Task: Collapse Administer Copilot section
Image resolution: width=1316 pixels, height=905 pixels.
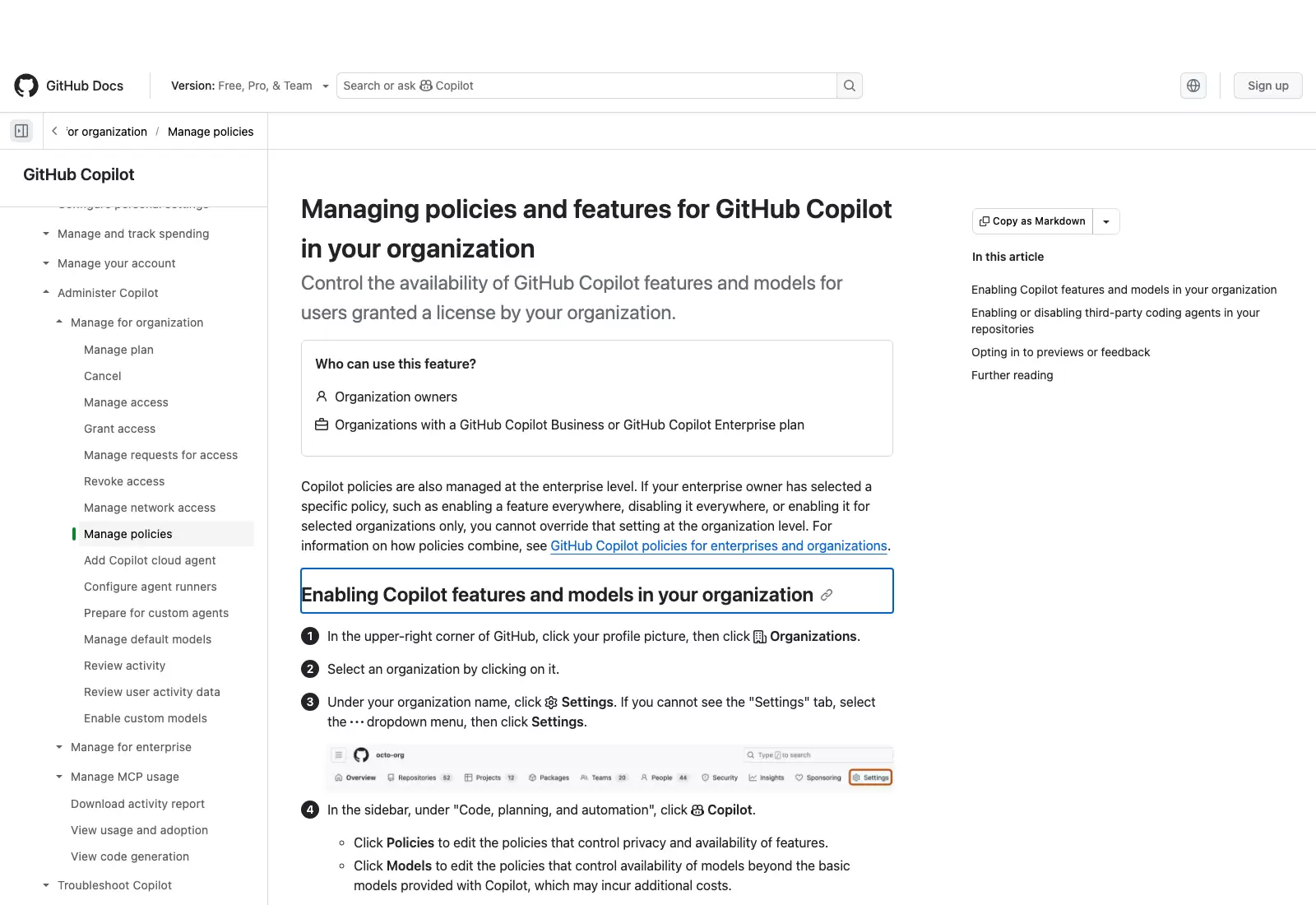Action: pos(107,293)
